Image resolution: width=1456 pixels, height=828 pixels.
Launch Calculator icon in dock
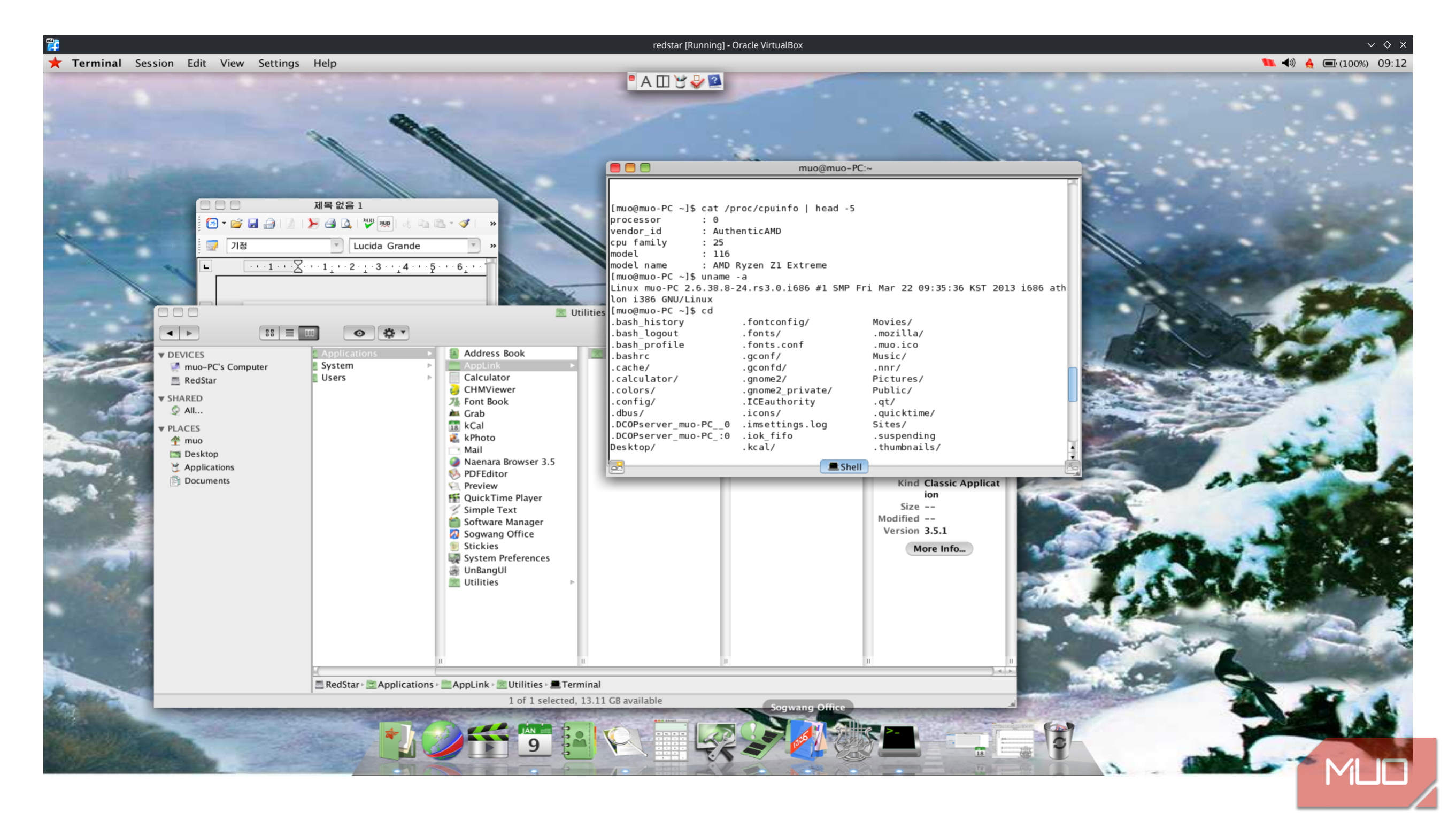pos(670,740)
